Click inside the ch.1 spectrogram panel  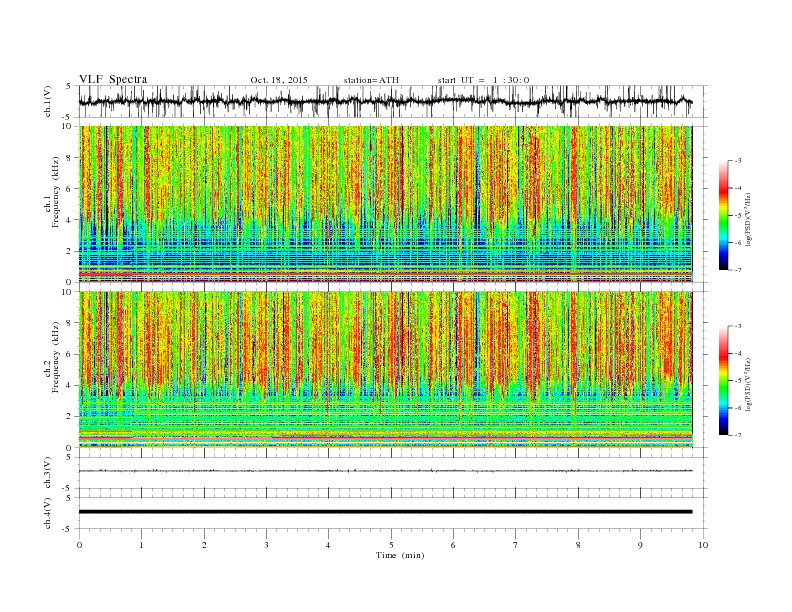tap(385, 204)
